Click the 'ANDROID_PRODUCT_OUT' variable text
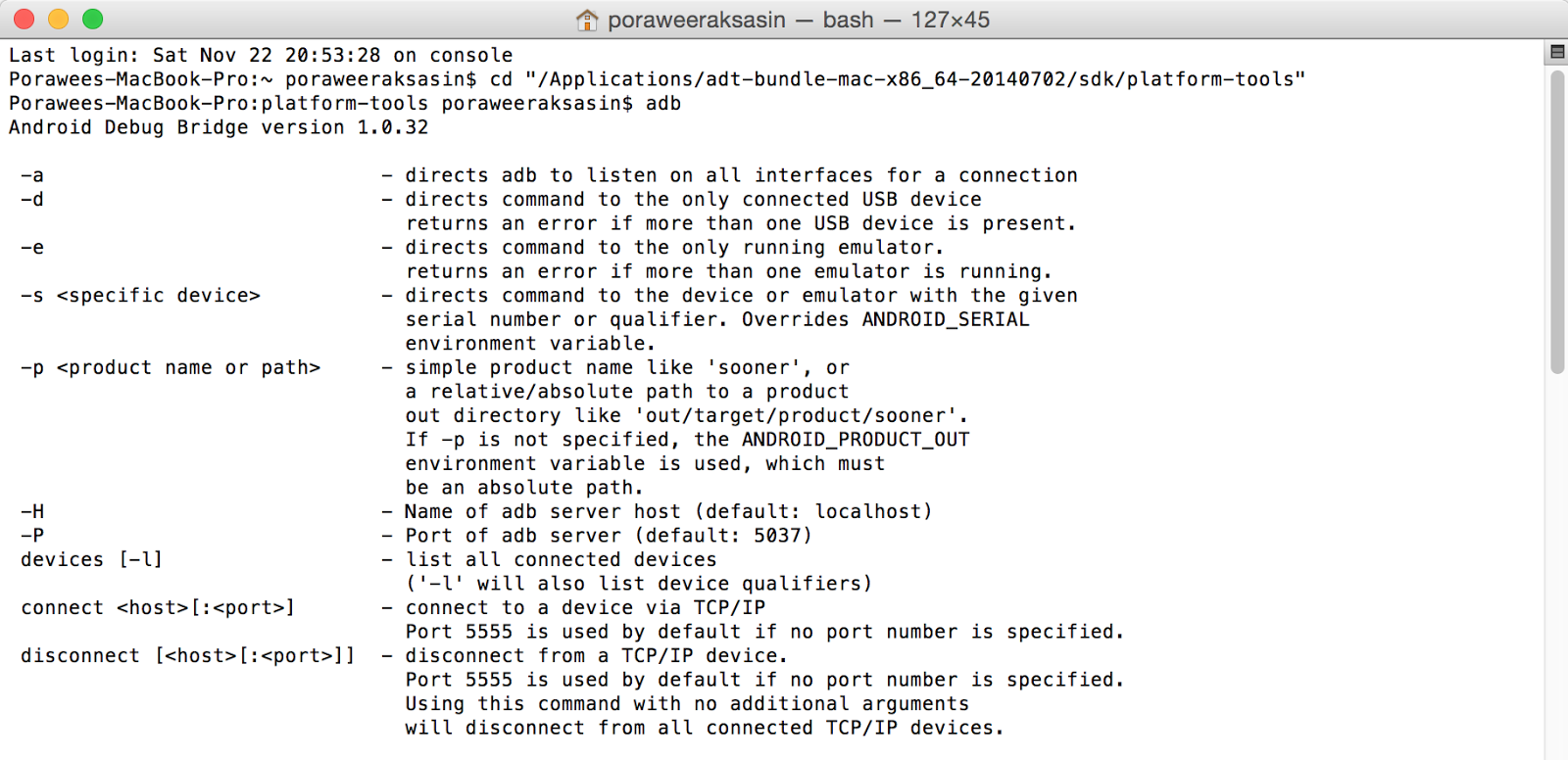Screen dimensions: 1568x760 coord(856,440)
